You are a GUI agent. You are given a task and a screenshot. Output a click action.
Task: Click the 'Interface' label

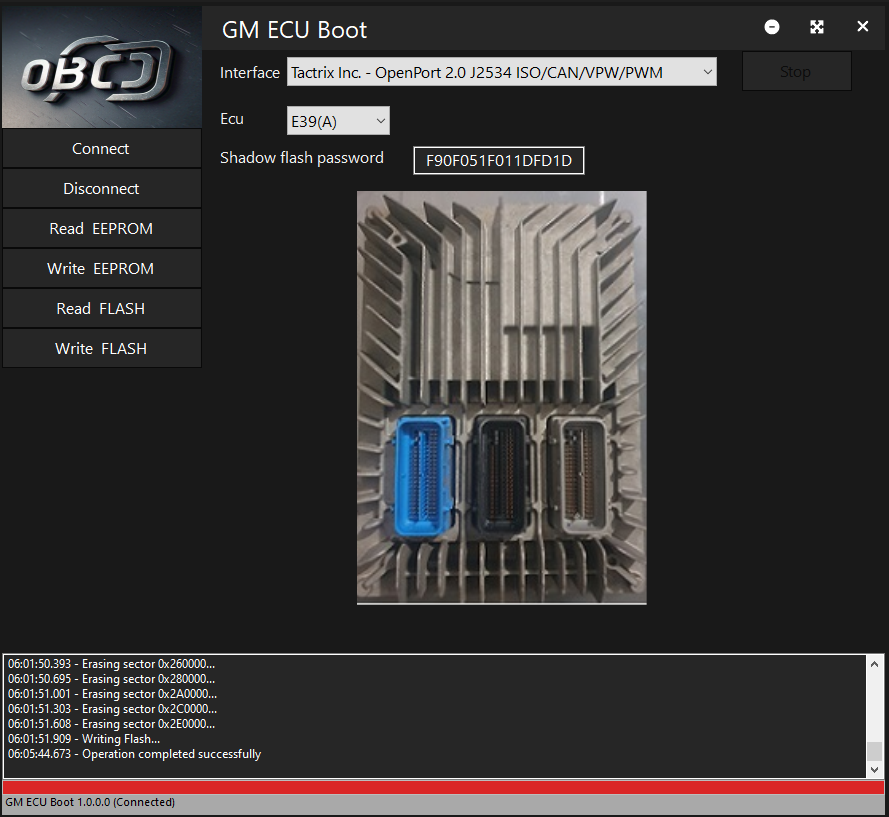[249, 73]
